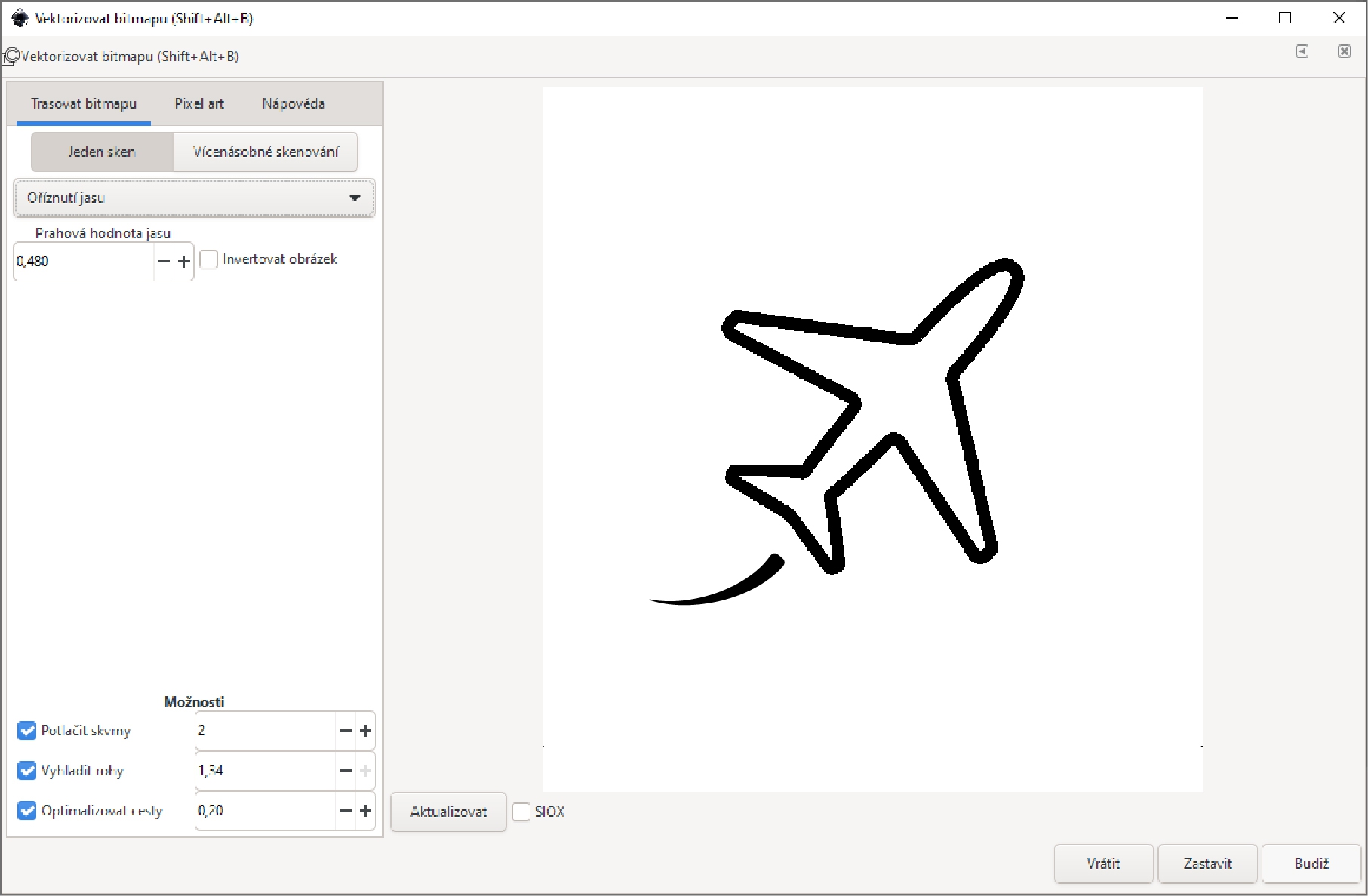Increase the Optimalizovat cesty value
The width and height of the screenshot is (1368, 896).
click(365, 811)
